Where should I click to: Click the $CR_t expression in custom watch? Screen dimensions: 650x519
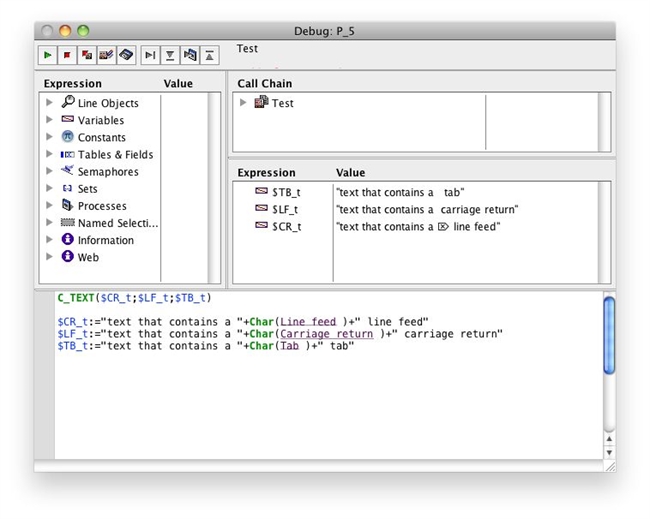coord(286,227)
